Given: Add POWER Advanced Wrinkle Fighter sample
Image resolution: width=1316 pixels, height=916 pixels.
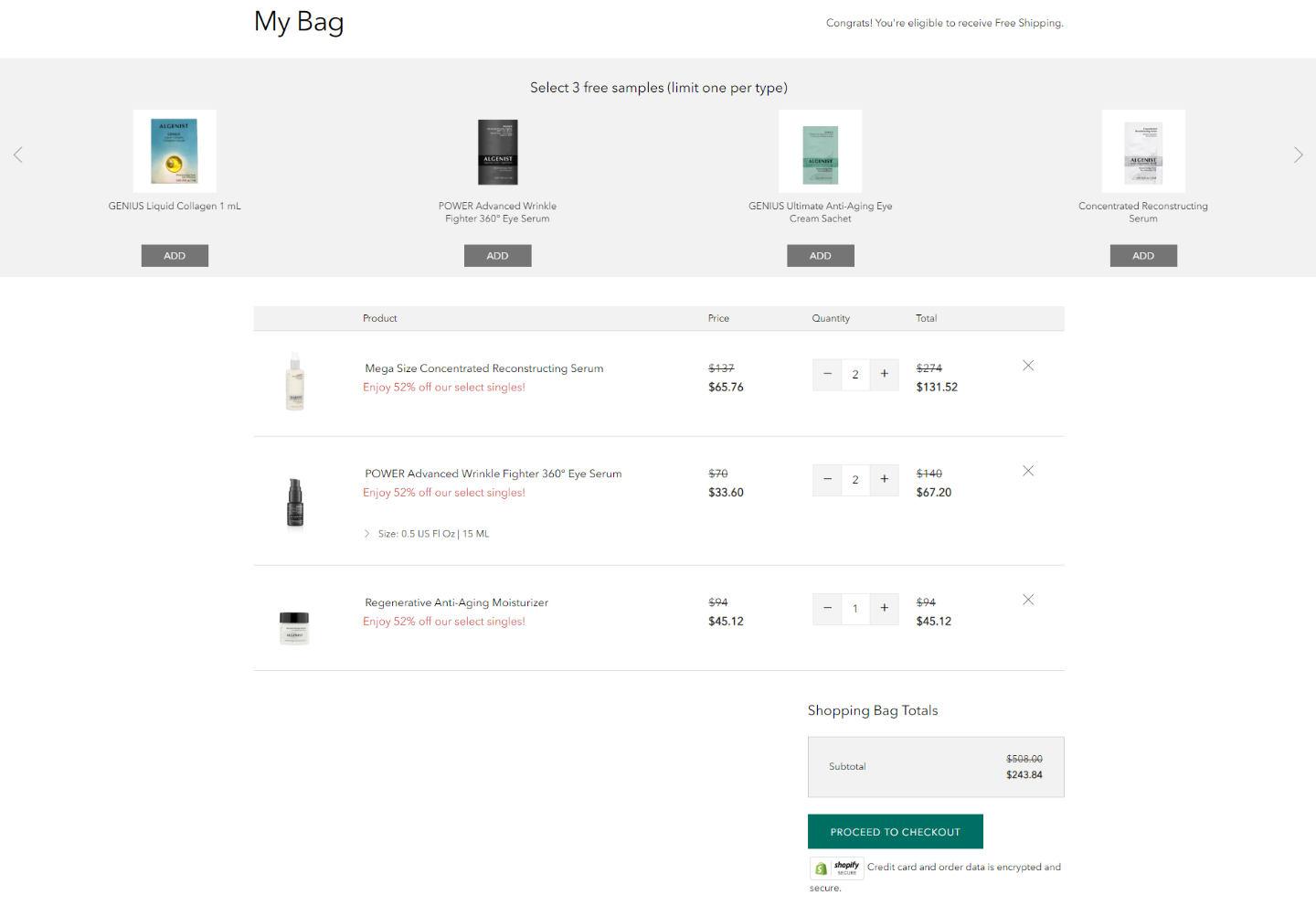Looking at the screenshot, I should [497, 256].
